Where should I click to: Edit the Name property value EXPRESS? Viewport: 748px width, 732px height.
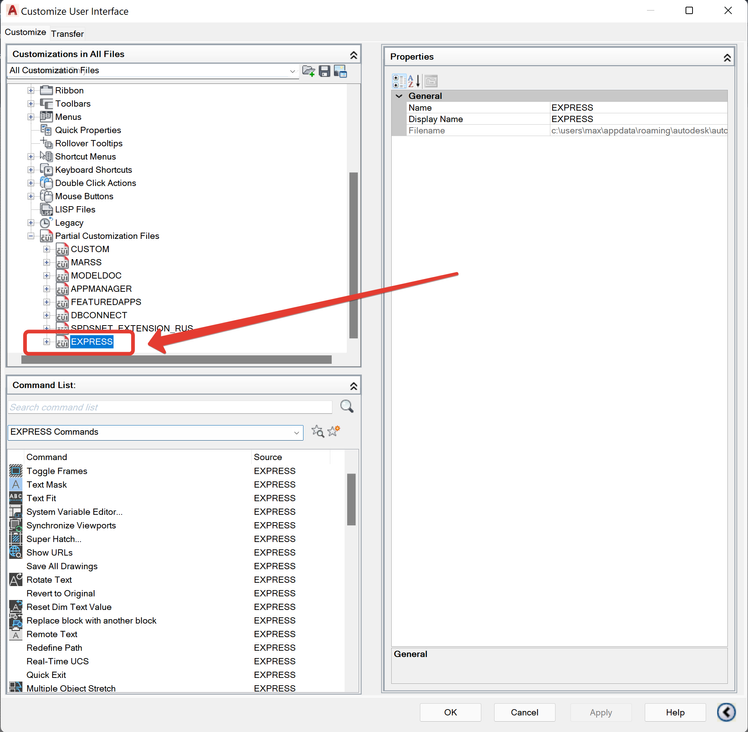pos(638,107)
